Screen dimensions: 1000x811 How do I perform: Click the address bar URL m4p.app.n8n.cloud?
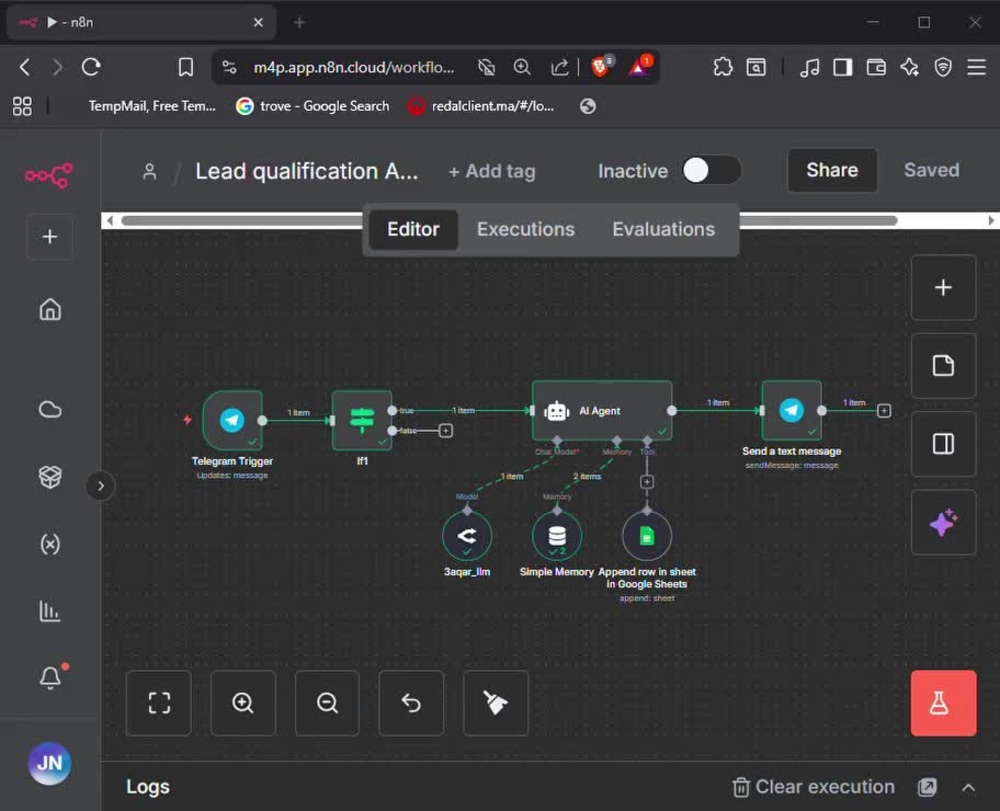pyautogui.click(x=354, y=68)
